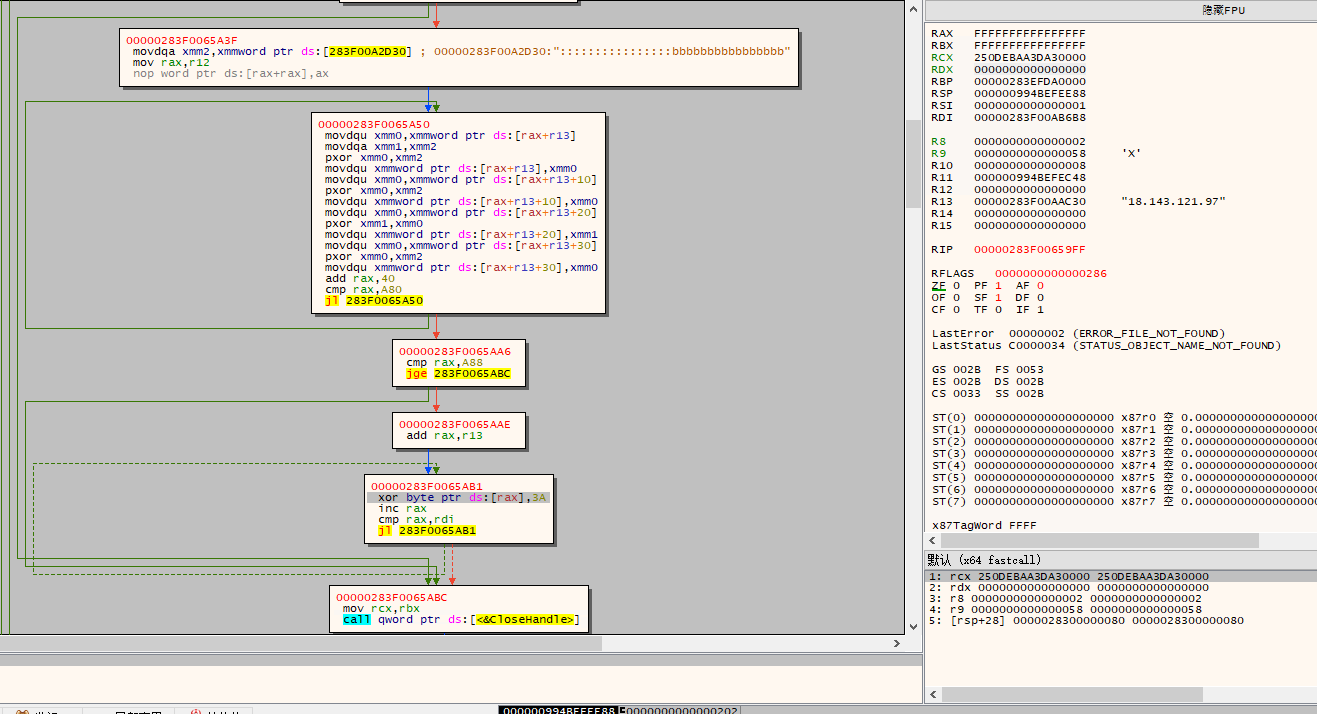Click the jl 283F0065A50 loop jump
Image resolution: width=1317 pixels, height=714 pixels.
click(x=374, y=300)
